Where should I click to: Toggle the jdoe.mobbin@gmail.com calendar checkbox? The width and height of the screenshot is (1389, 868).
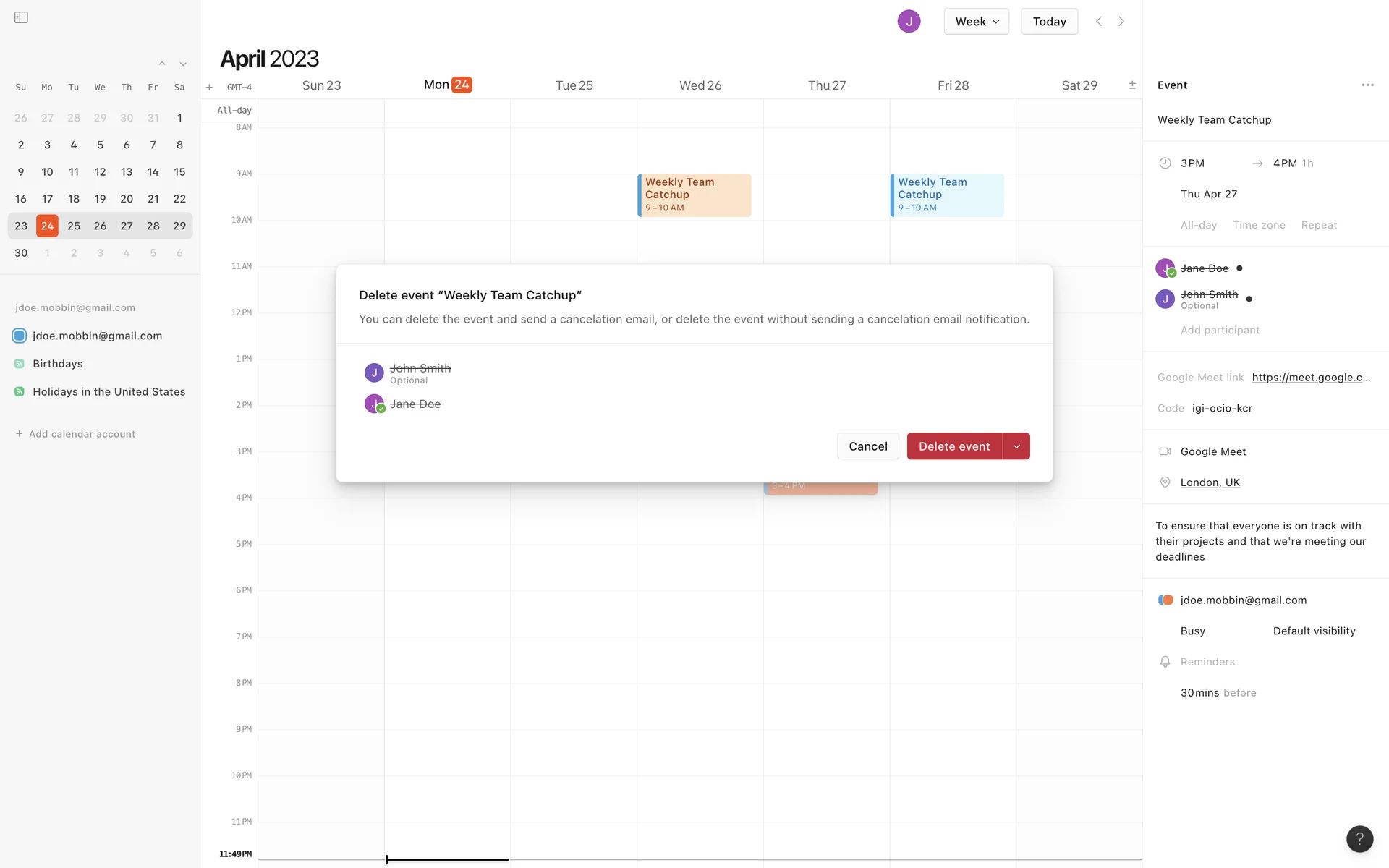20,336
